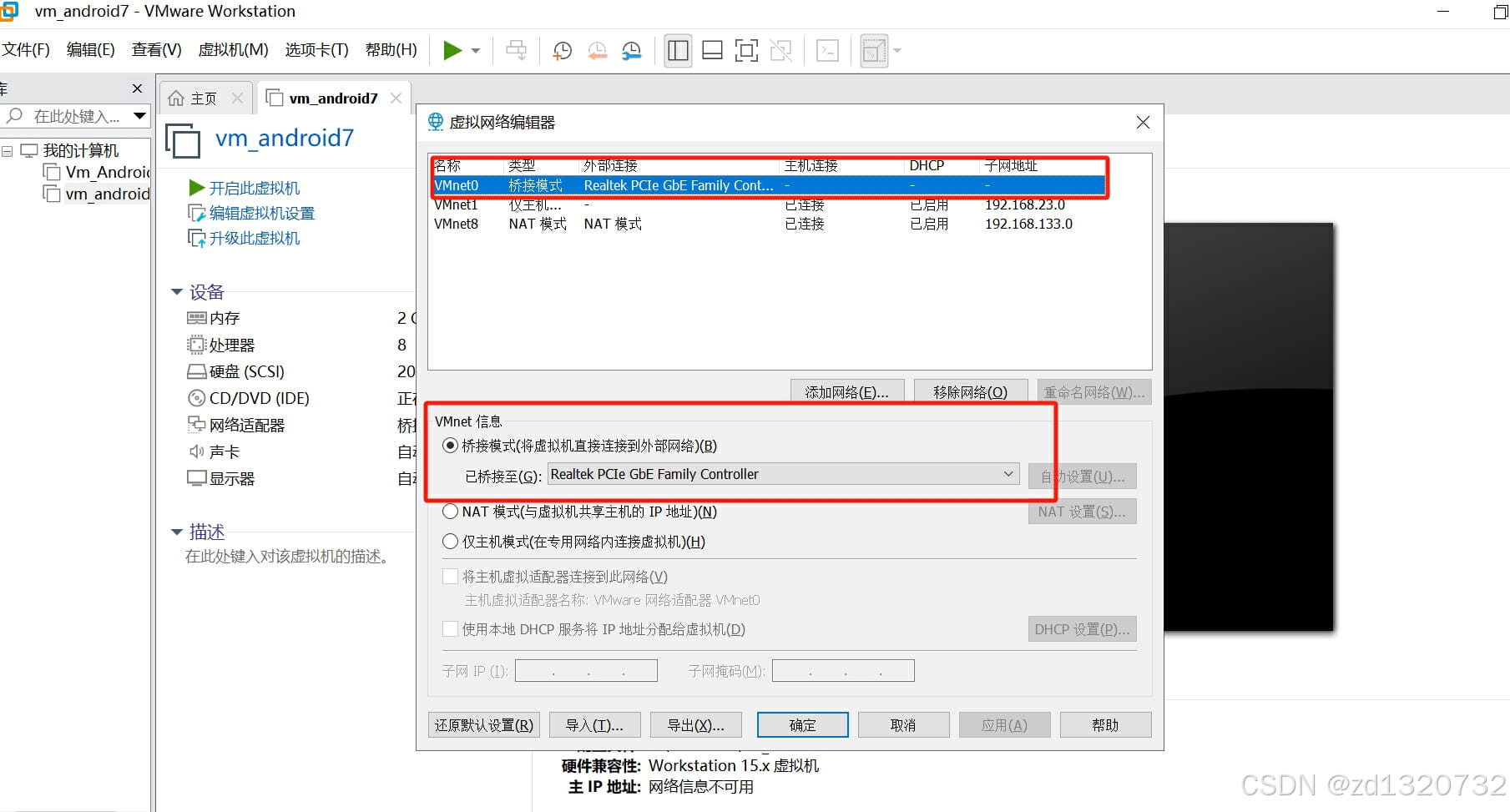
Task: Select the VMnet8 NAT network row
Action: tap(769, 224)
